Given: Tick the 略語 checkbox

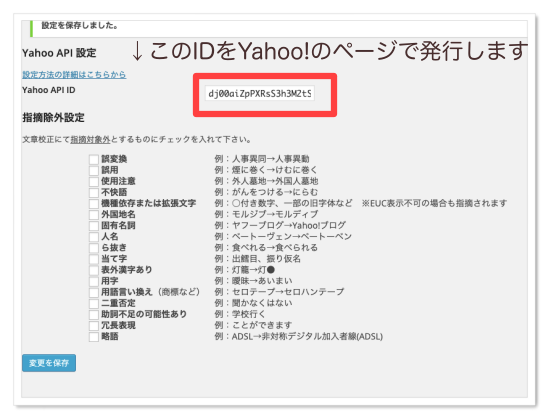Looking at the screenshot, I should coord(93,337).
